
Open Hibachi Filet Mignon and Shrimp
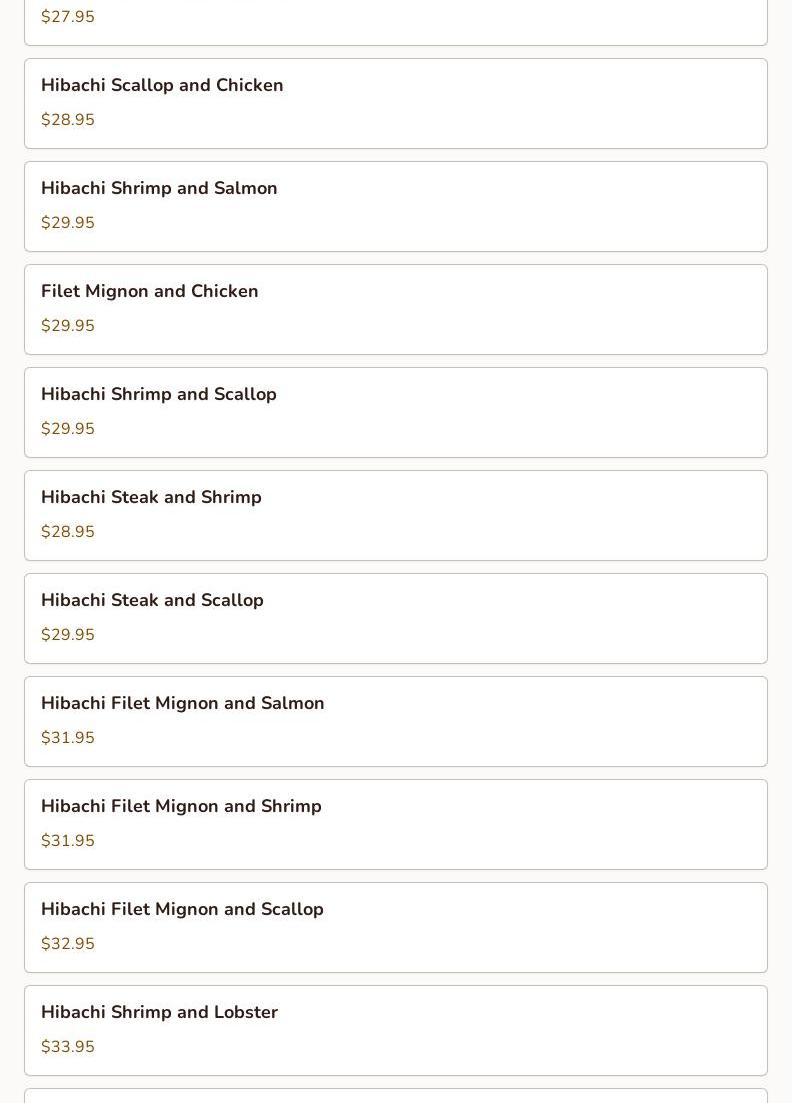click(x=181, y=807)
